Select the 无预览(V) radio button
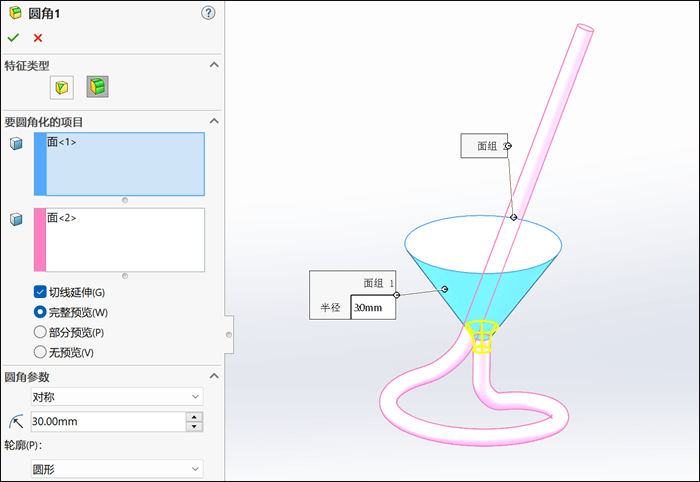 (x=40, y=352)
